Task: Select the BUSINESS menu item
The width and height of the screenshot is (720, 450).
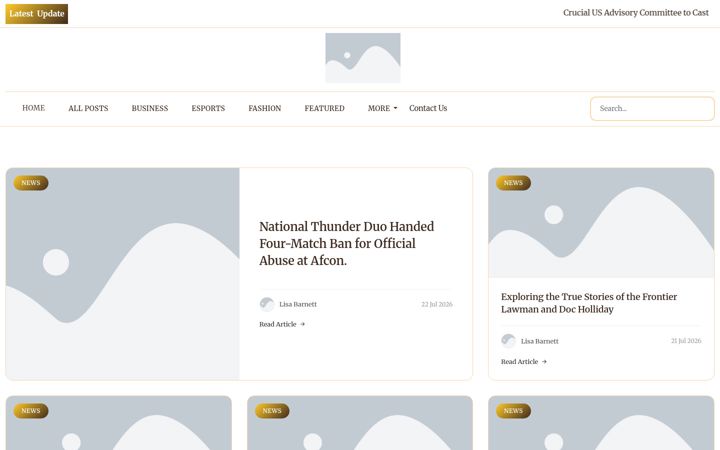Action: [150, 108]
